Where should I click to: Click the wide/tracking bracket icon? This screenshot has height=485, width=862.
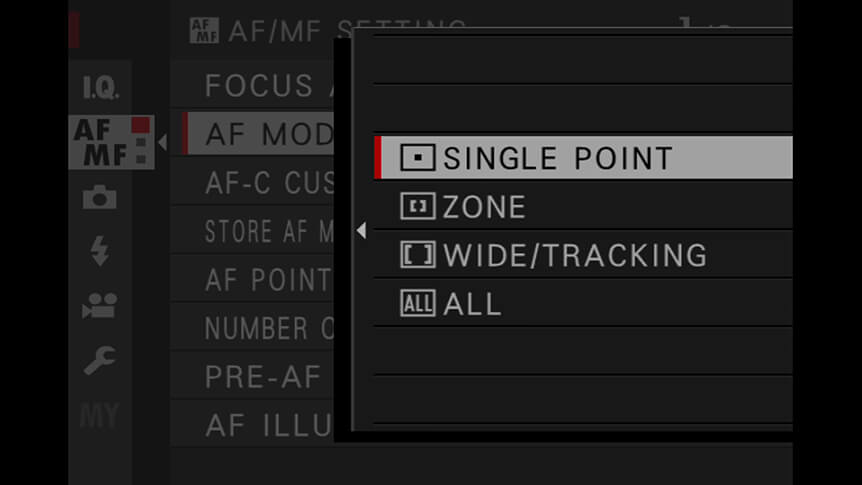click(418, 255)
